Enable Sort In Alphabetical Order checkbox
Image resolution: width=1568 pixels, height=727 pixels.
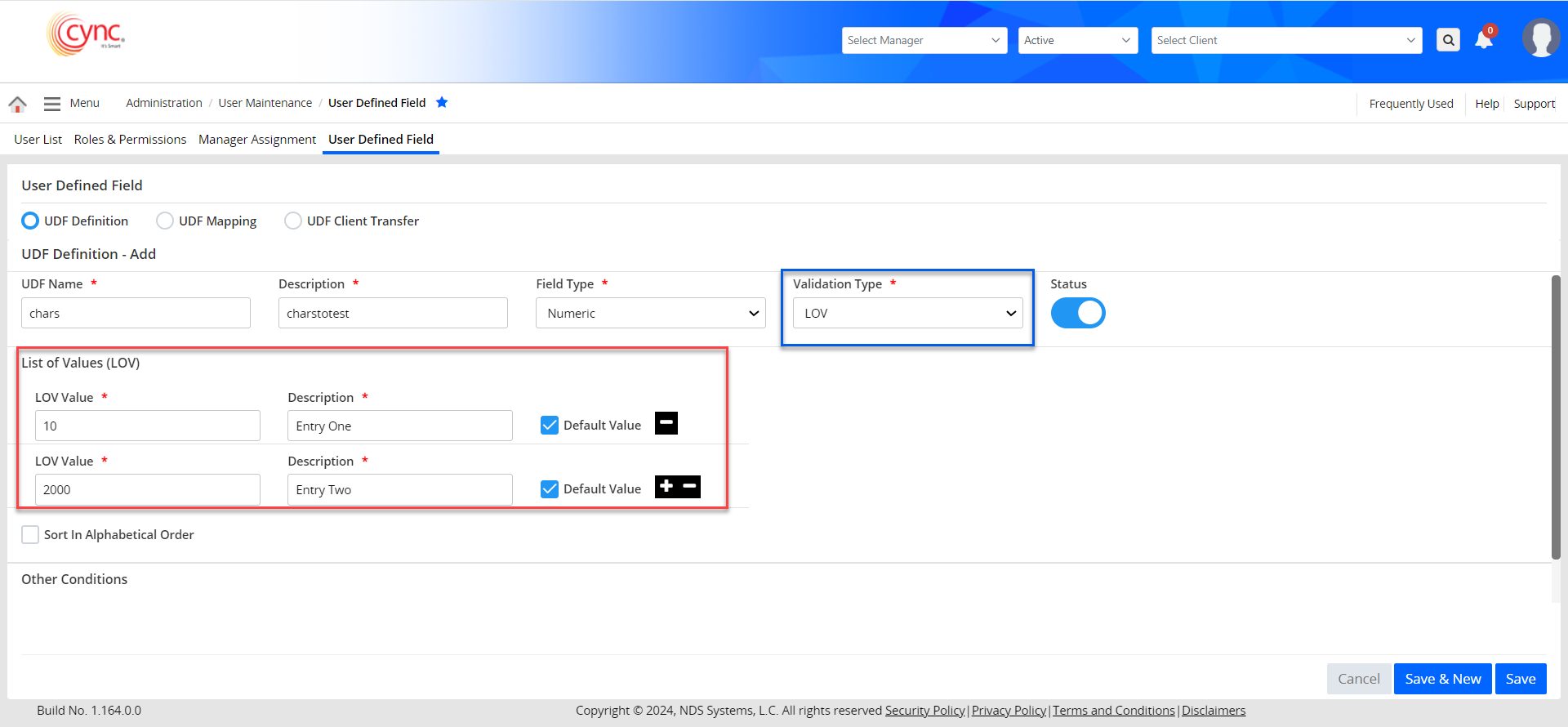pyautogui.click(x=30, y=535)
